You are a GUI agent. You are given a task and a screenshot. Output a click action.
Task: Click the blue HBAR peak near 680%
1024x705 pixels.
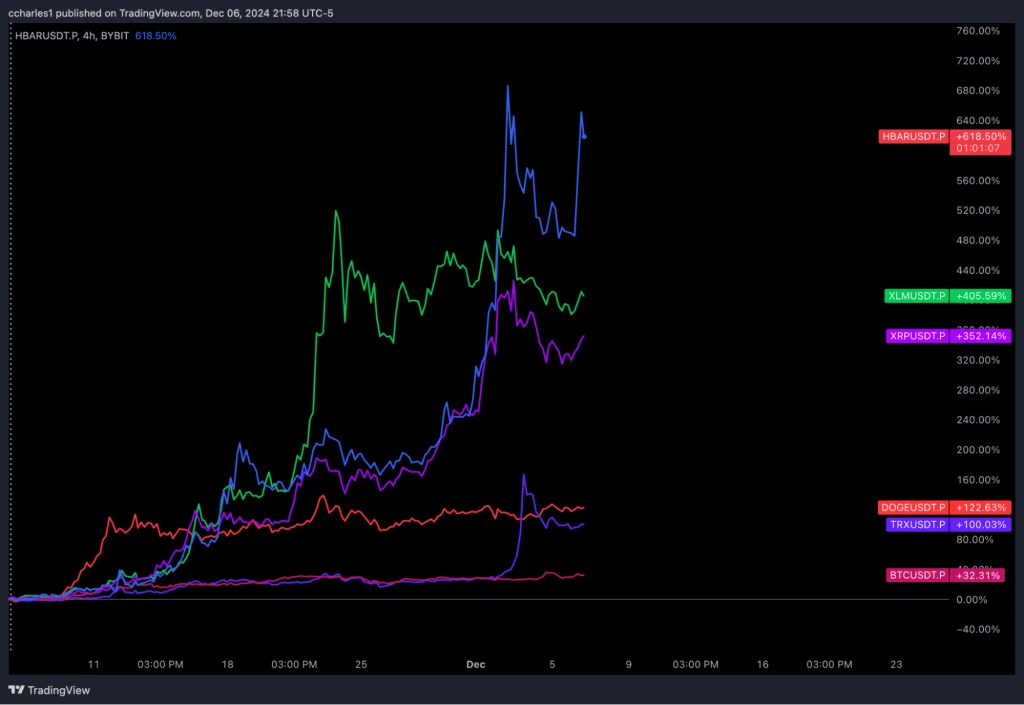click(x=508, y=87)
